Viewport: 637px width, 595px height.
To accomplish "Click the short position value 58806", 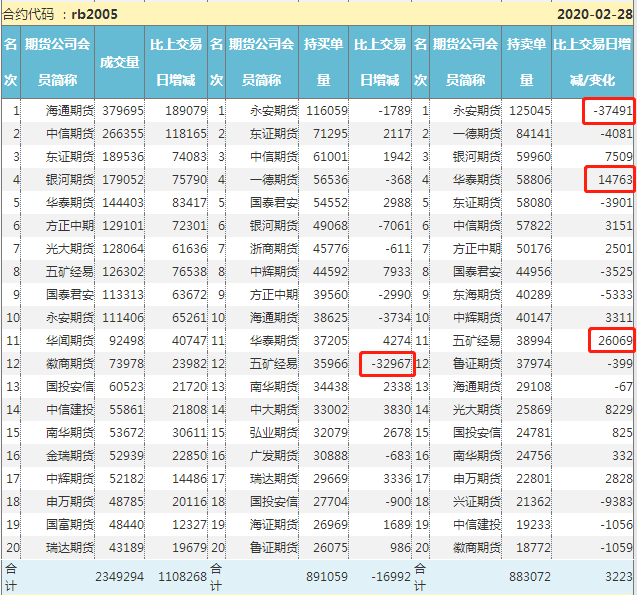I will 533,180.
